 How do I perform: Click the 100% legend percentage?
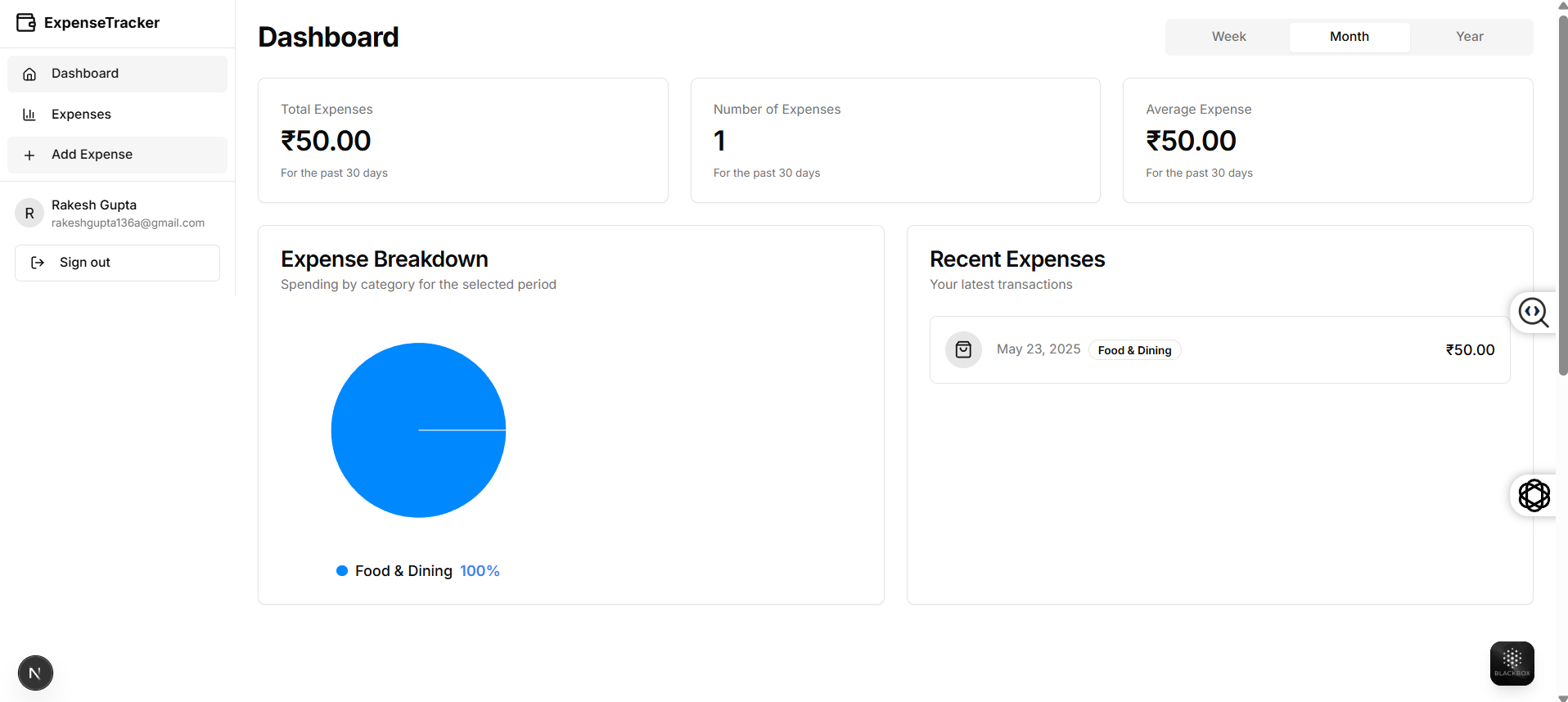480,571
